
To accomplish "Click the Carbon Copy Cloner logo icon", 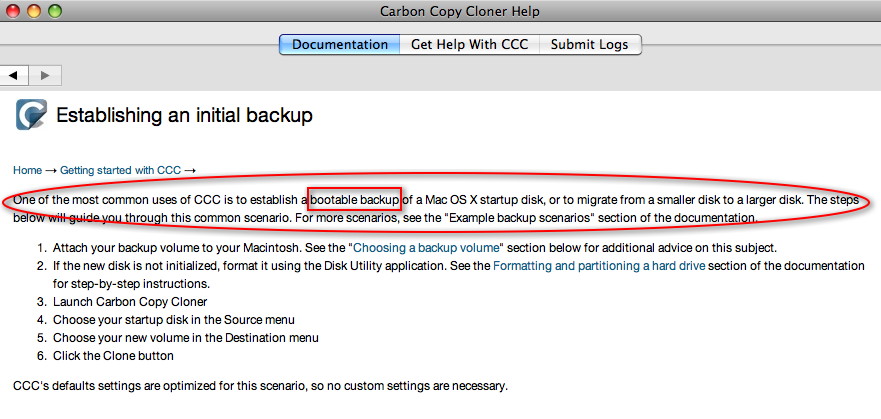I will tap(31, 115).
